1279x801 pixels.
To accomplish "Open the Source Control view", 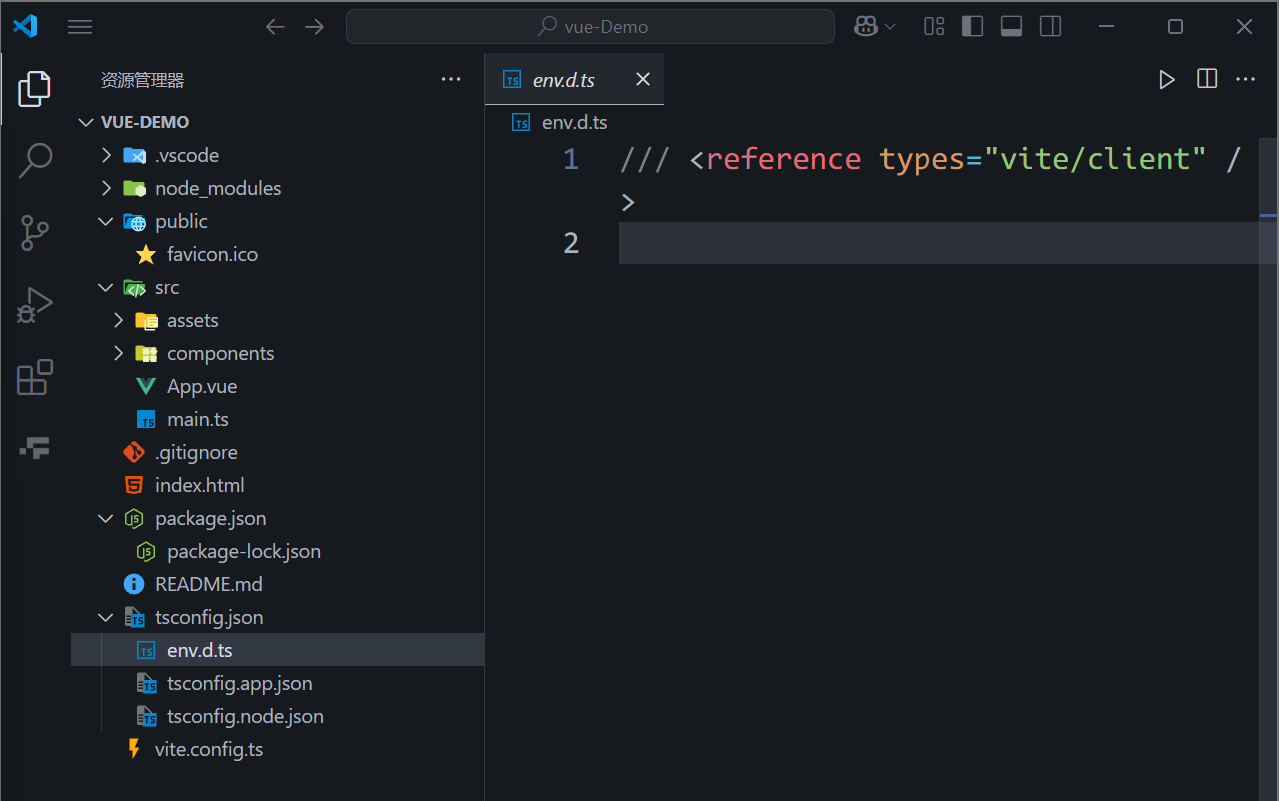I will (35, 233).
